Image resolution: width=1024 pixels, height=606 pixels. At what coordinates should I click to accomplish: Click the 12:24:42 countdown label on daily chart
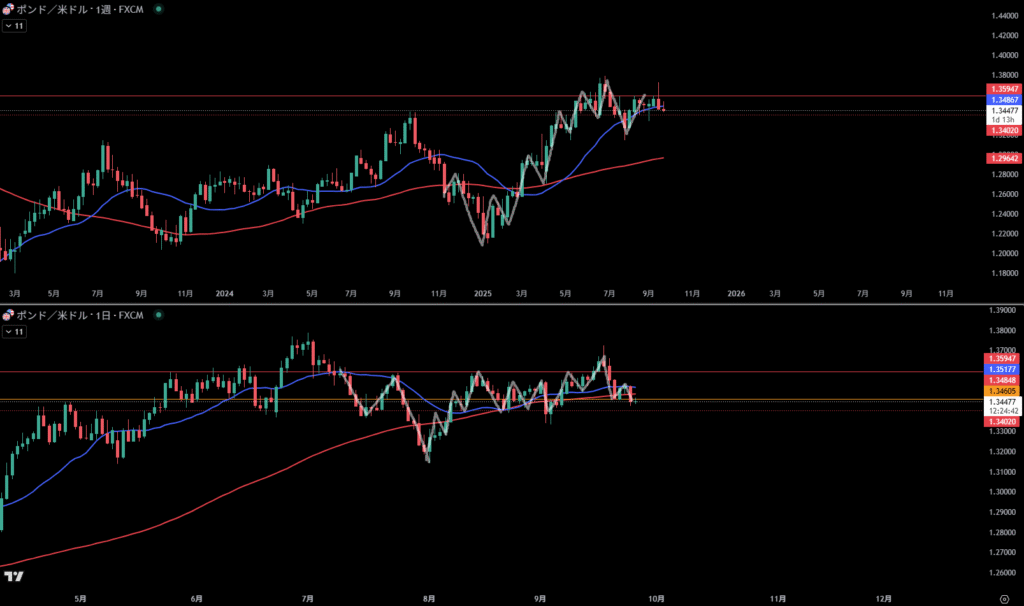pyautogui.click(x=1004, y=410)
